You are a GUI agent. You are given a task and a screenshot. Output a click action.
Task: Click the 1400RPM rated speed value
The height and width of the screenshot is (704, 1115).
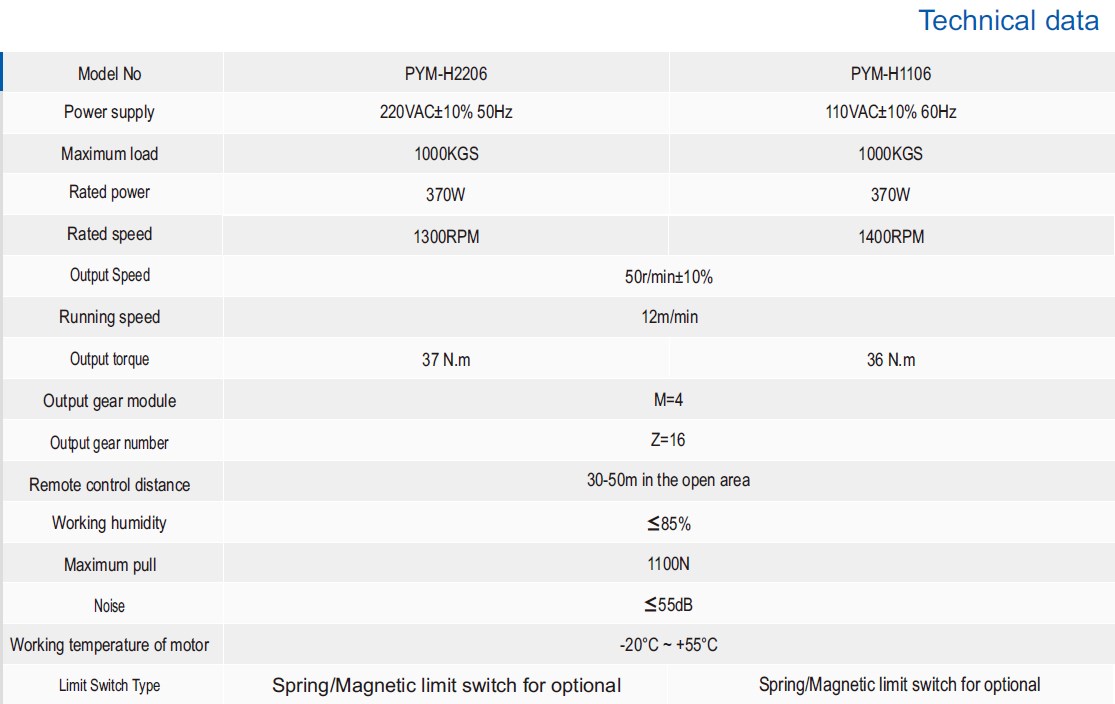pyautogui.click(x=890, y=237)
